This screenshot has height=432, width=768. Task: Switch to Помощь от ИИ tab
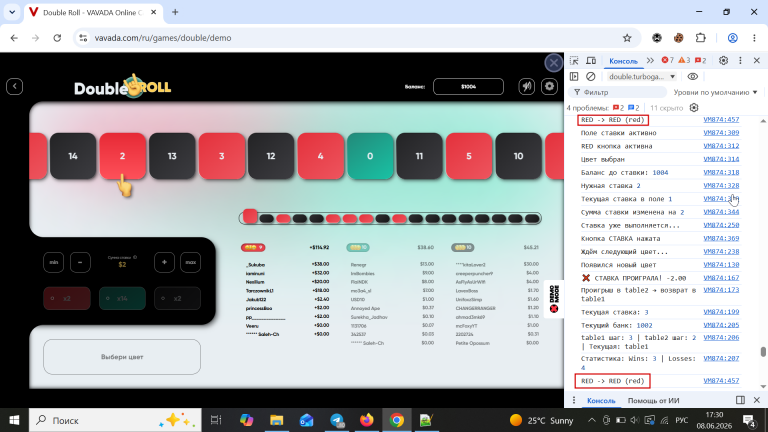pyautogui.click(x=653, y=400)
